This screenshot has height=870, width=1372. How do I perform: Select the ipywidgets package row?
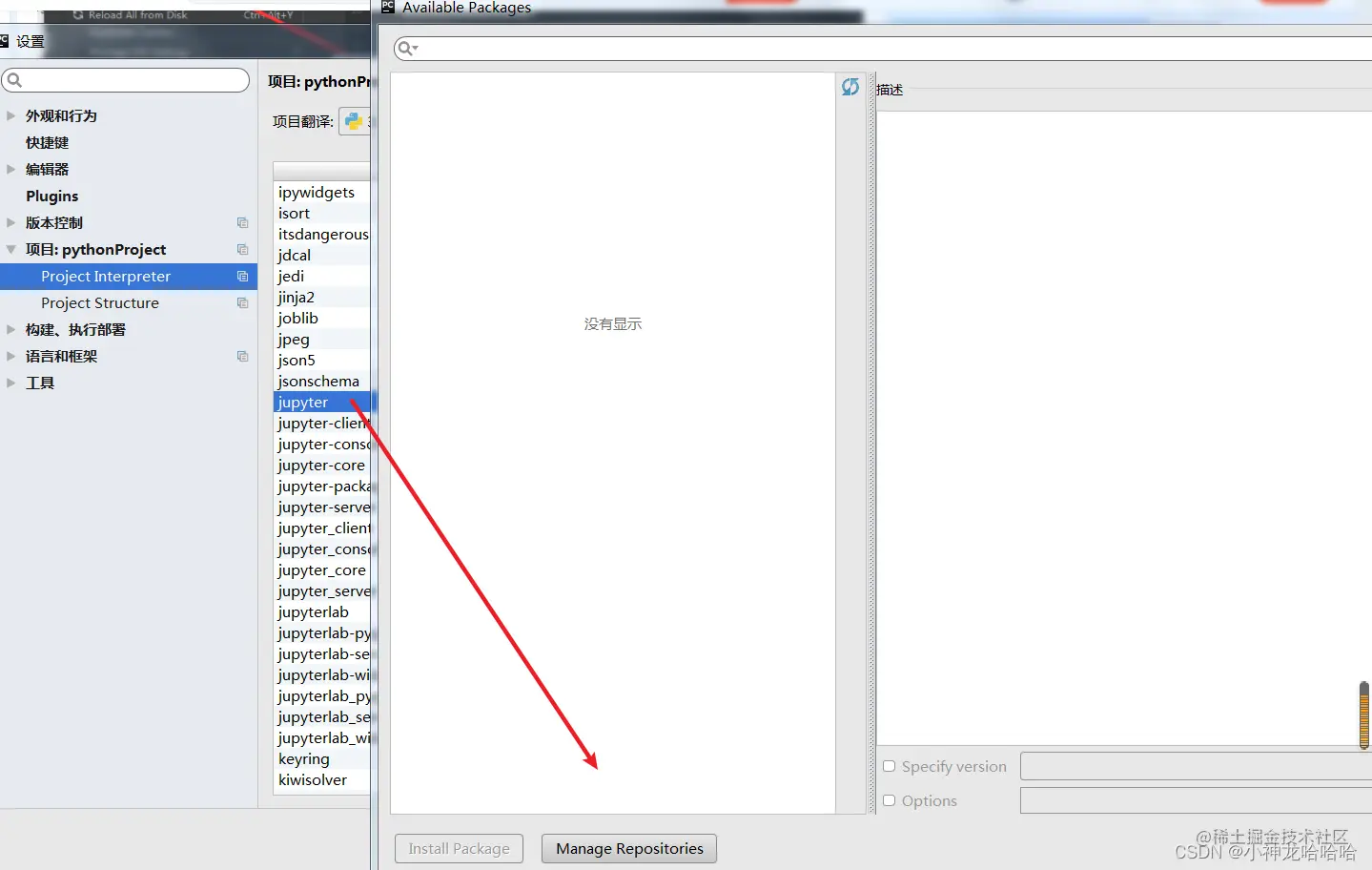321,192
